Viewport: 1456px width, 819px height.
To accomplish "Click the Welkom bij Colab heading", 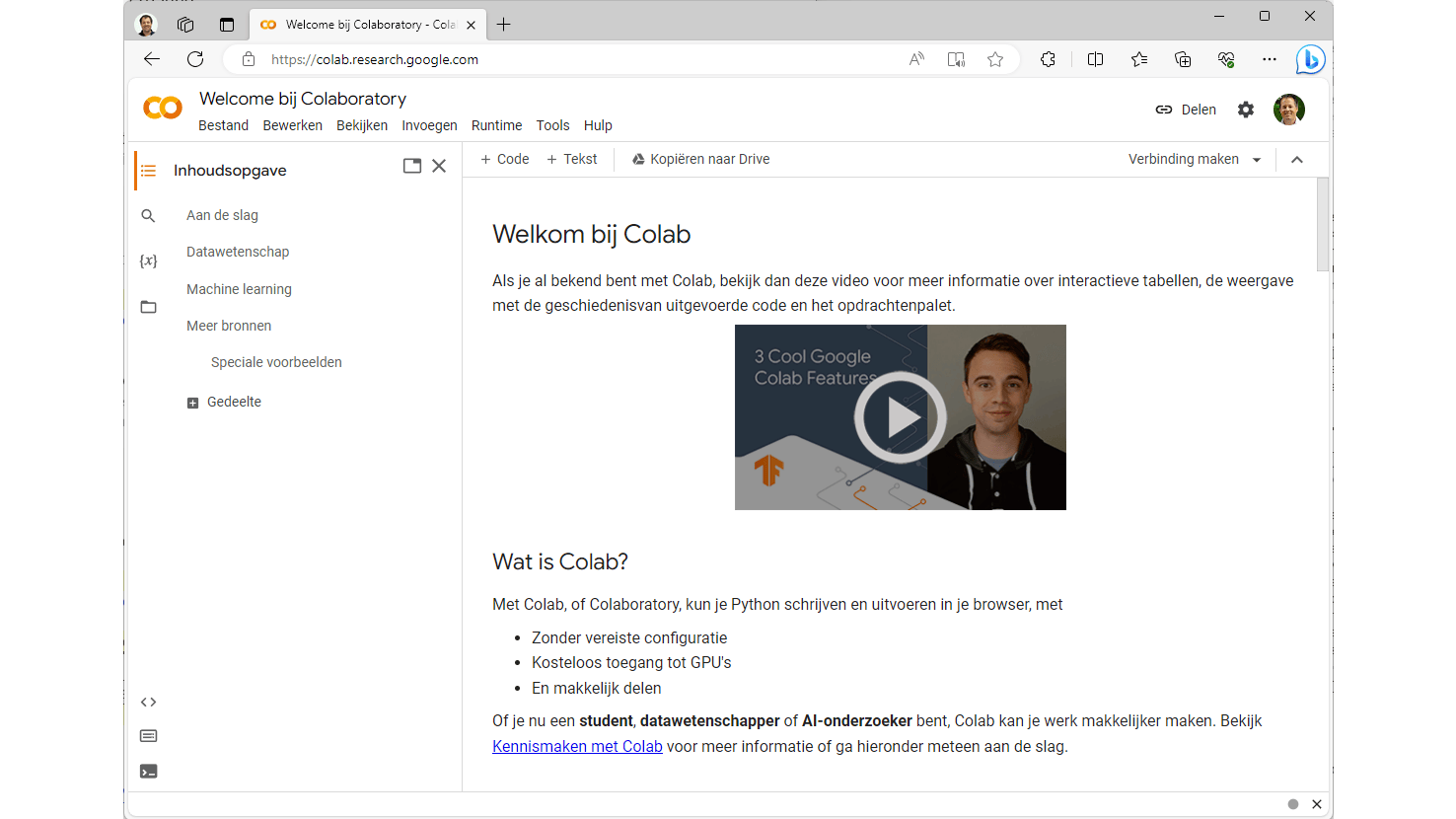I will pos(592,234).
